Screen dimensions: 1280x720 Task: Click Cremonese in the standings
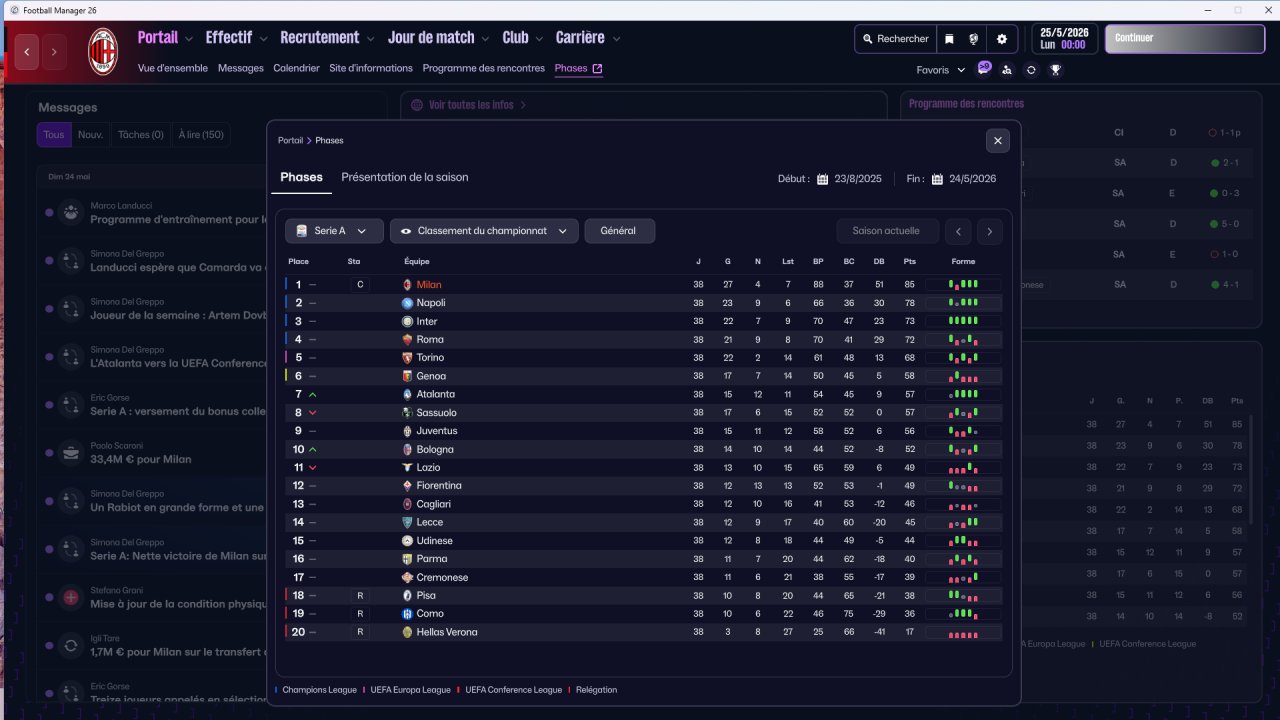point(442,577)
